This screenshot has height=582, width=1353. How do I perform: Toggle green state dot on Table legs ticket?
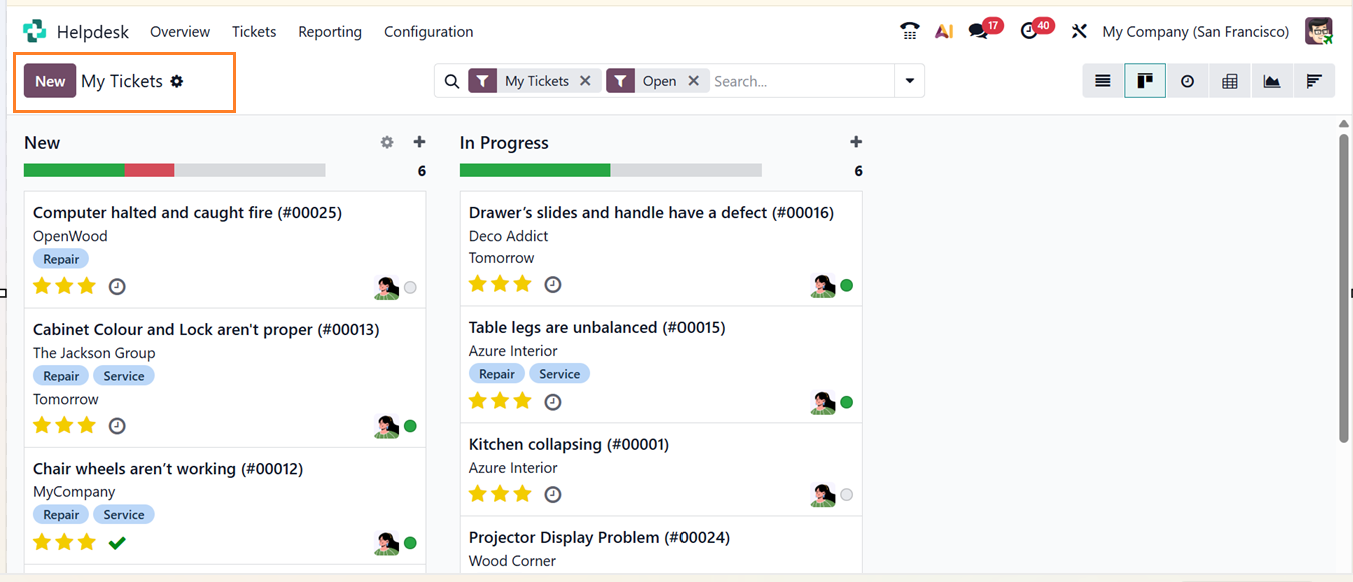point(847,402)
